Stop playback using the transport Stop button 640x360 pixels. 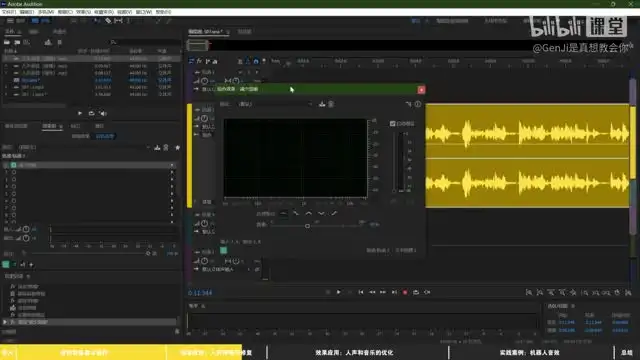[x=328, y=292]
